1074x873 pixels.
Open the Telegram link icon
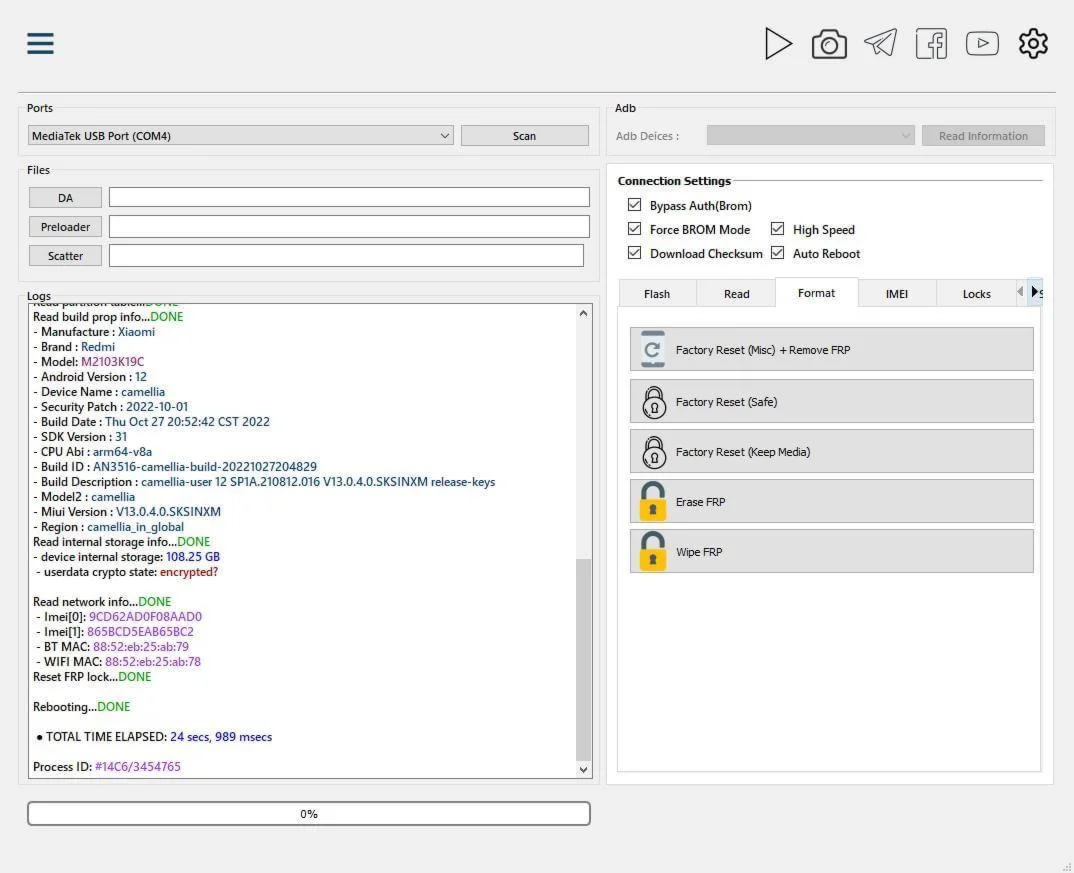click(880, 43)
